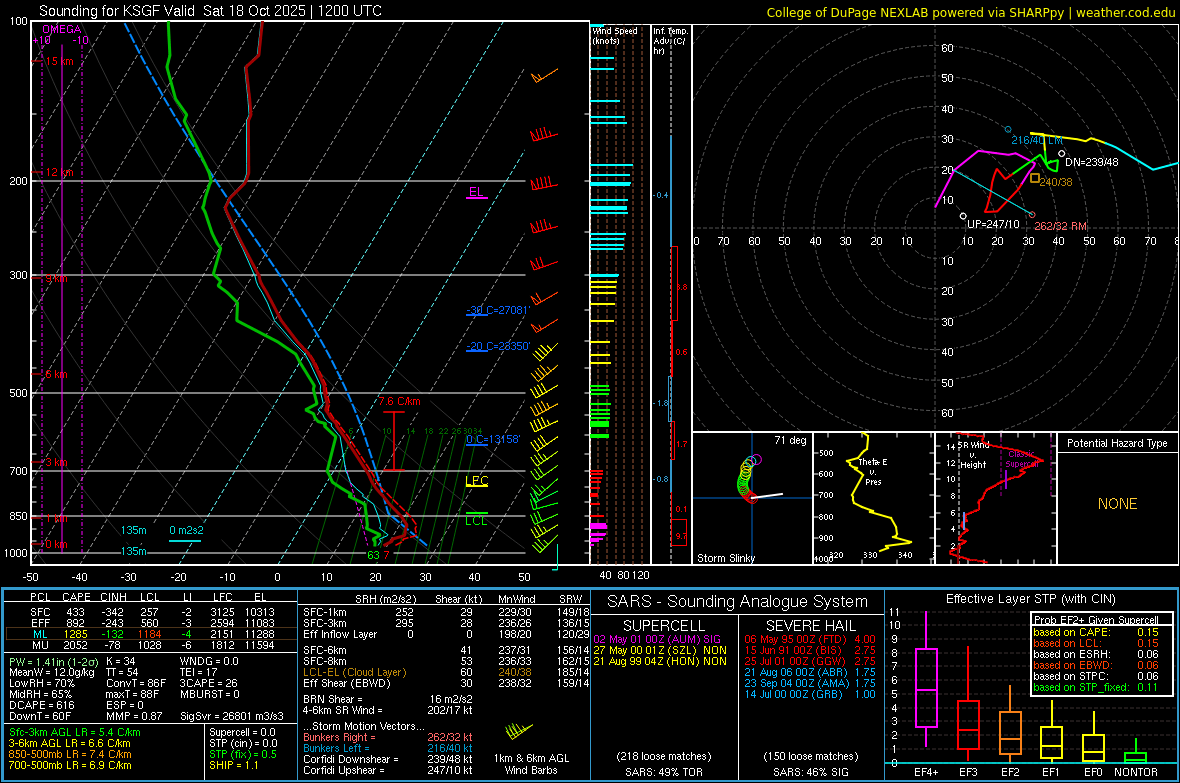This screenshot has width=1180, height=783.
Task: Click the magenta EF4+ box plot
Action: (x=926, y=680)
